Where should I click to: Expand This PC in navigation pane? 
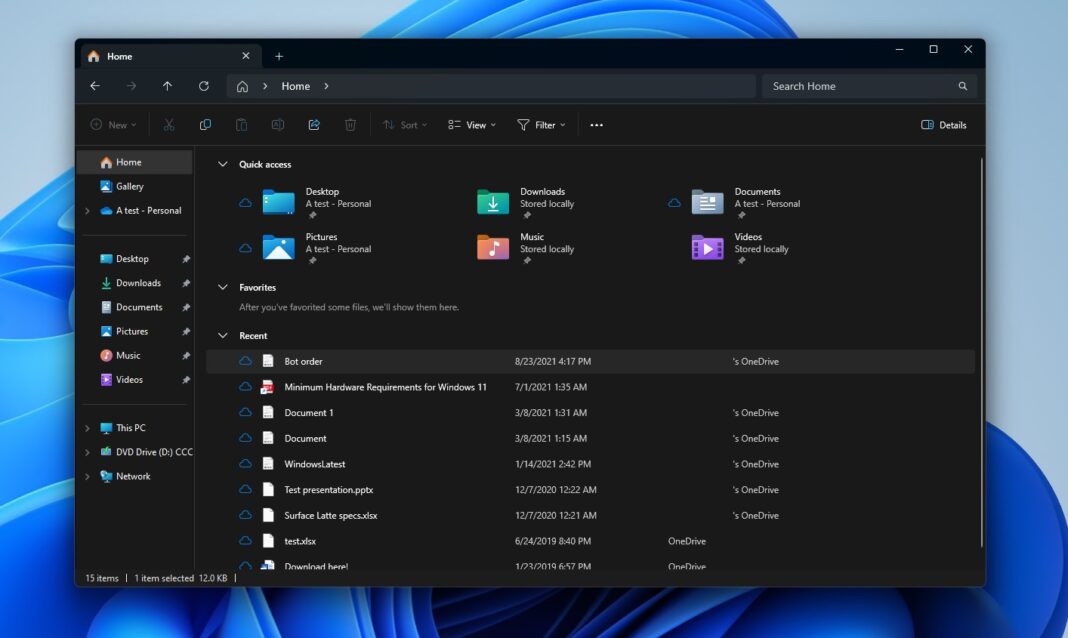(x=88, y=428)
